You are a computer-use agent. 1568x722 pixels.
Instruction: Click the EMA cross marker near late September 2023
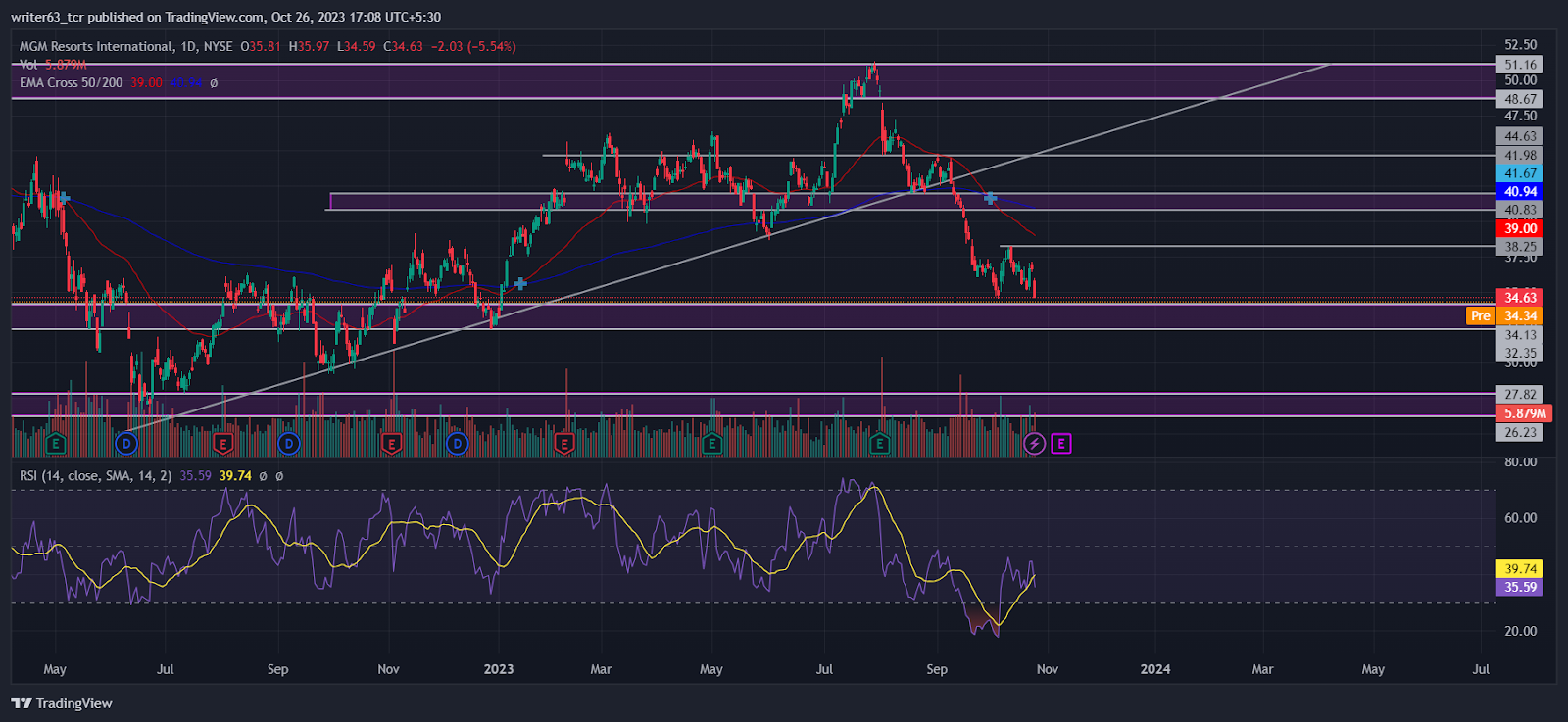[991, 198]
